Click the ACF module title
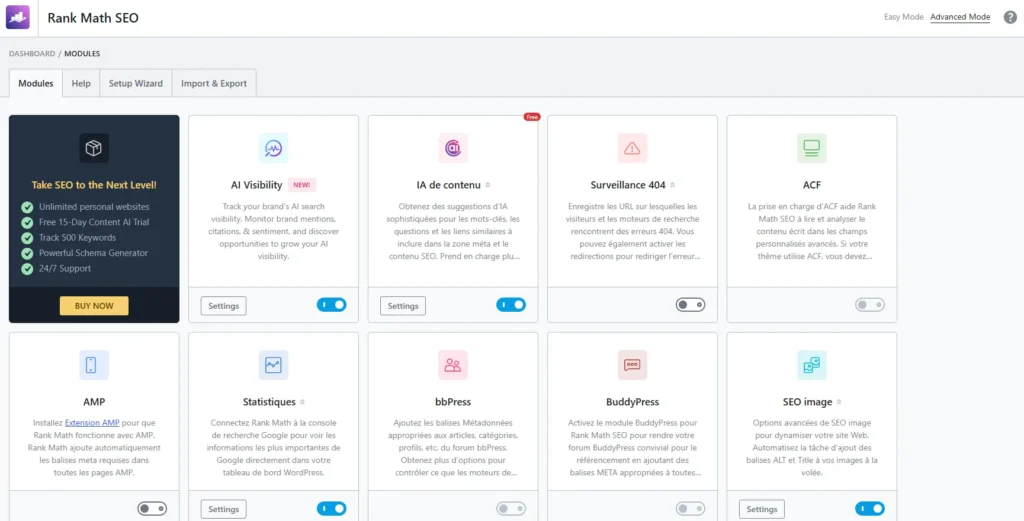The image size is (1024, 521). (812, 185)
